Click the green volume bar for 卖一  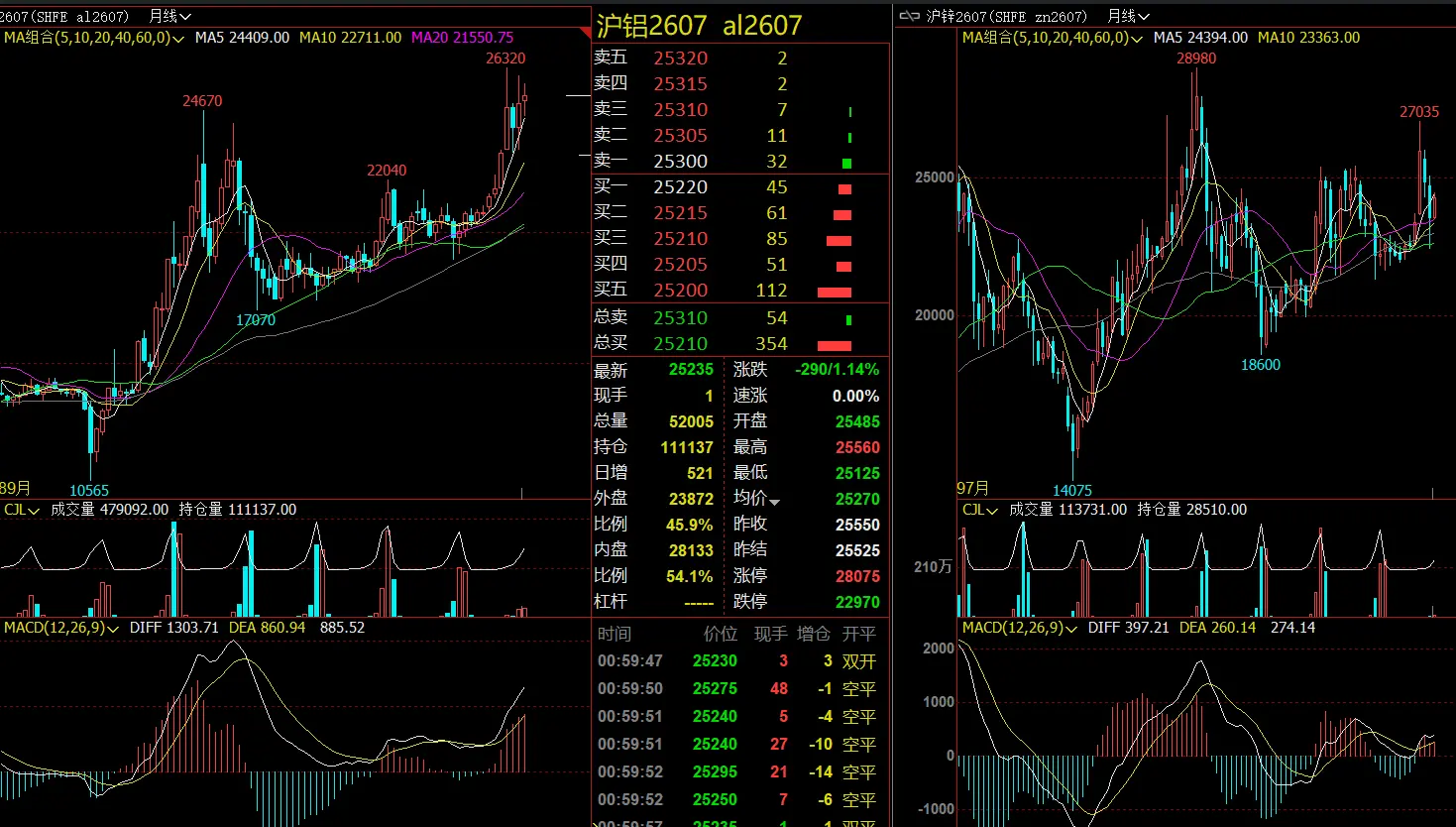point(846,163)
